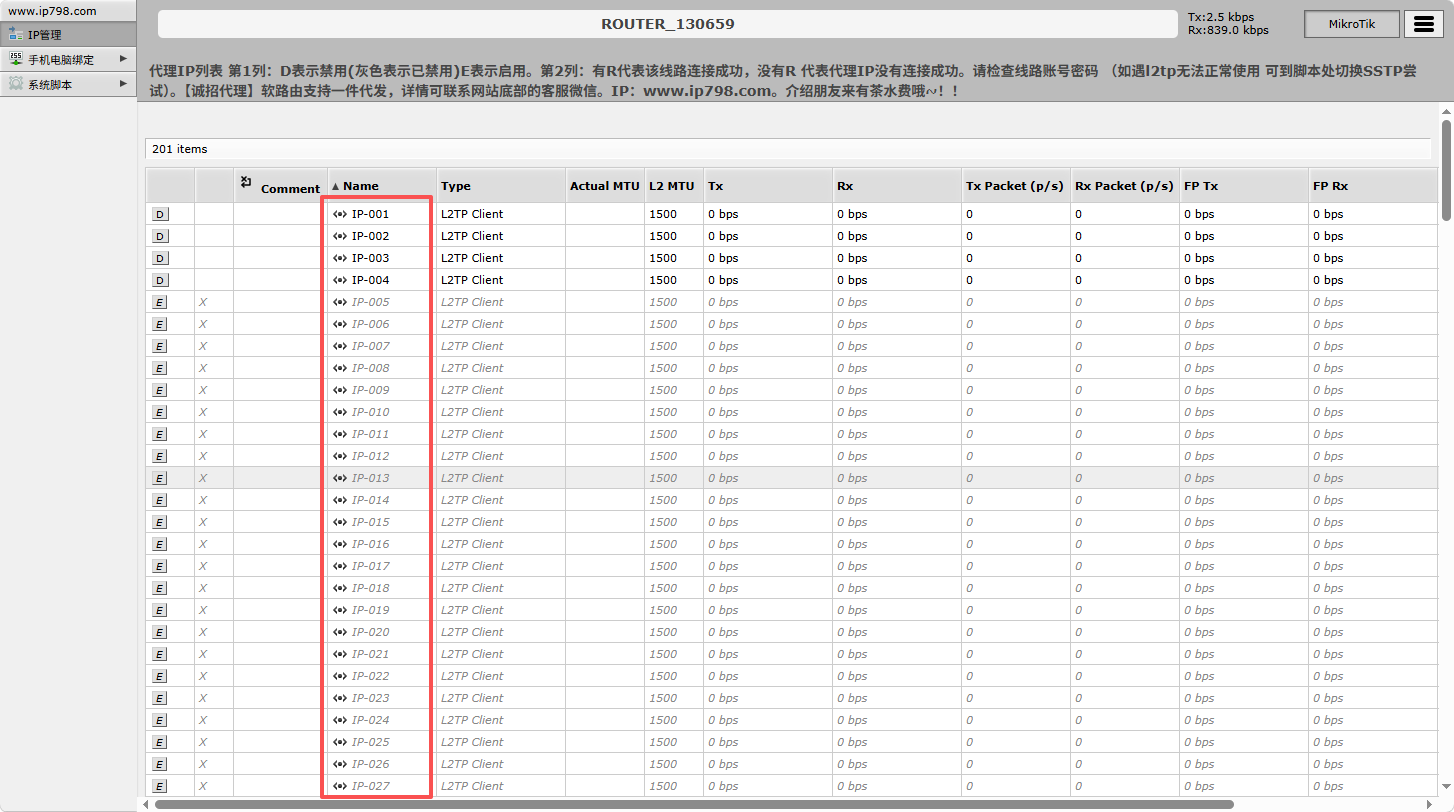Image resolution: width=1454 pixels, height=812 pixels.
Task: Enable IP-024 with its E button
Action: point(160,720)
